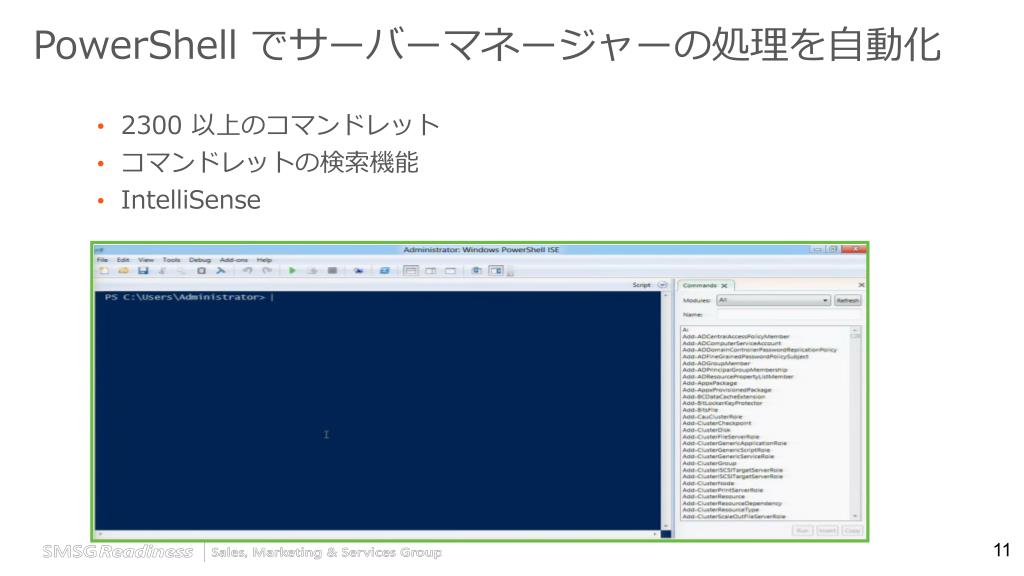Viewport: 1024px width, 576px height.
Task: Open the View menu
Action: (x=146, y=260)
